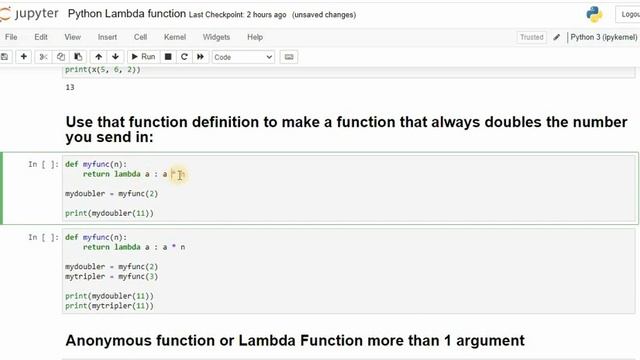640x360 pixels.
Task: Copy selected cells icon
Action: coord(61,57)
